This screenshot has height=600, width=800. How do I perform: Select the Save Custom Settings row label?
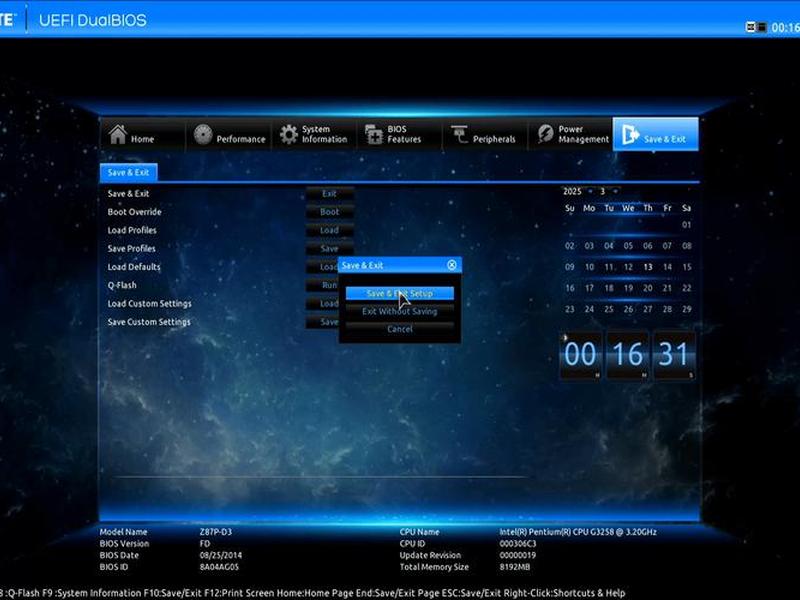click(x=149, y=322)
